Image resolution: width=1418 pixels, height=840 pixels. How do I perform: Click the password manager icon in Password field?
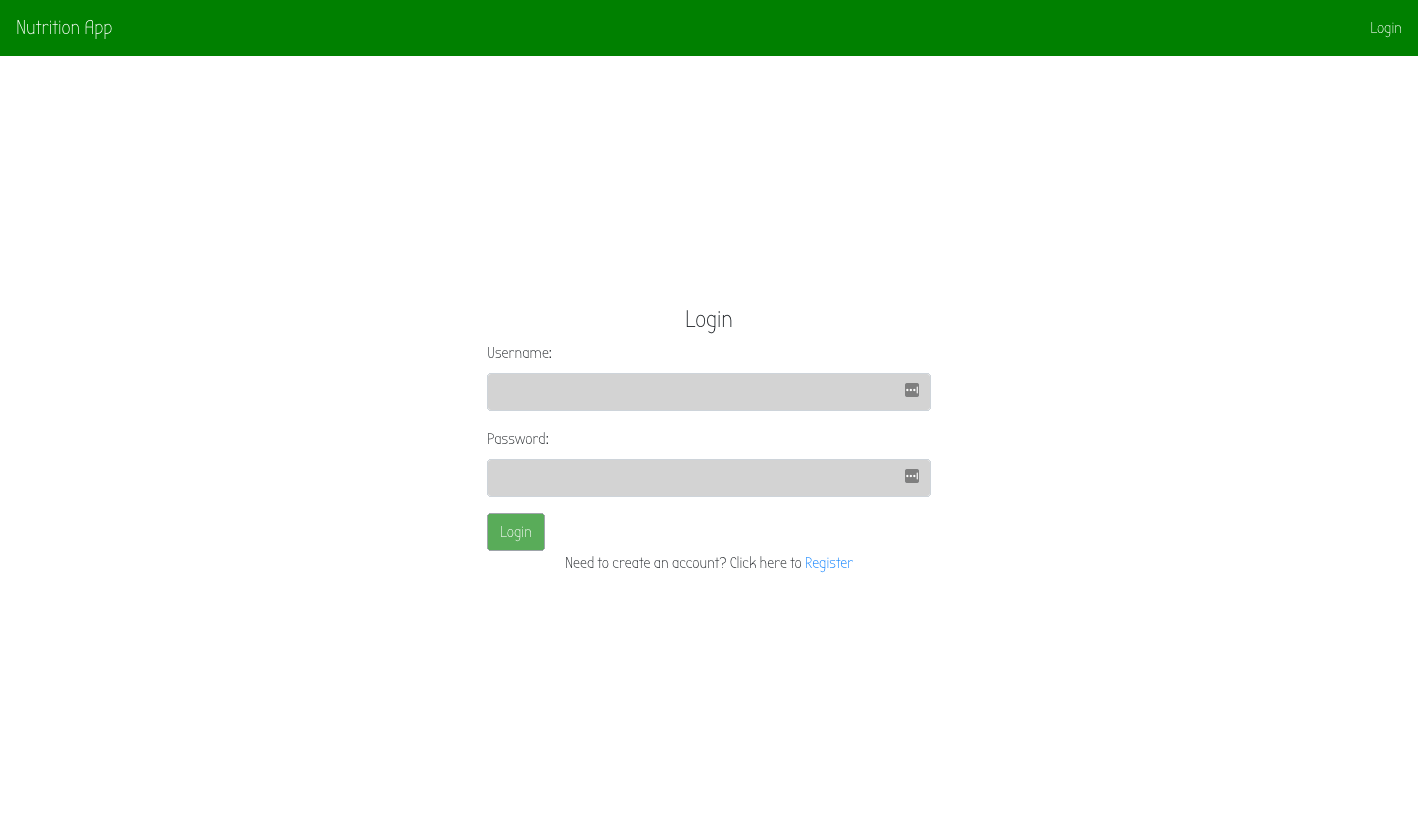tap(912, 476)
